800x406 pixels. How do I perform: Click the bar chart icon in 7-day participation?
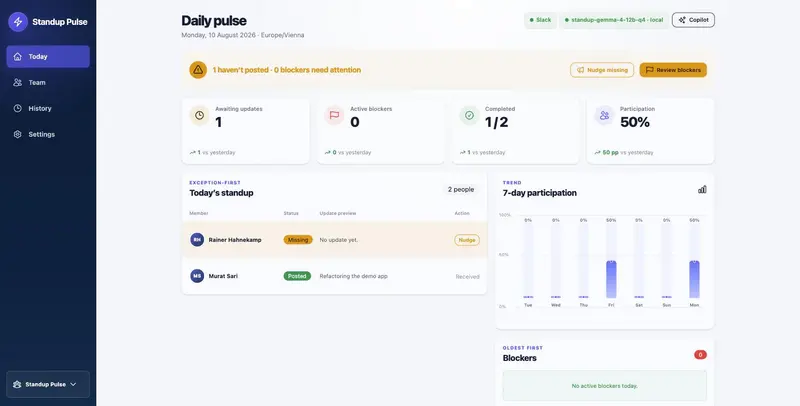tap(702, 189)
